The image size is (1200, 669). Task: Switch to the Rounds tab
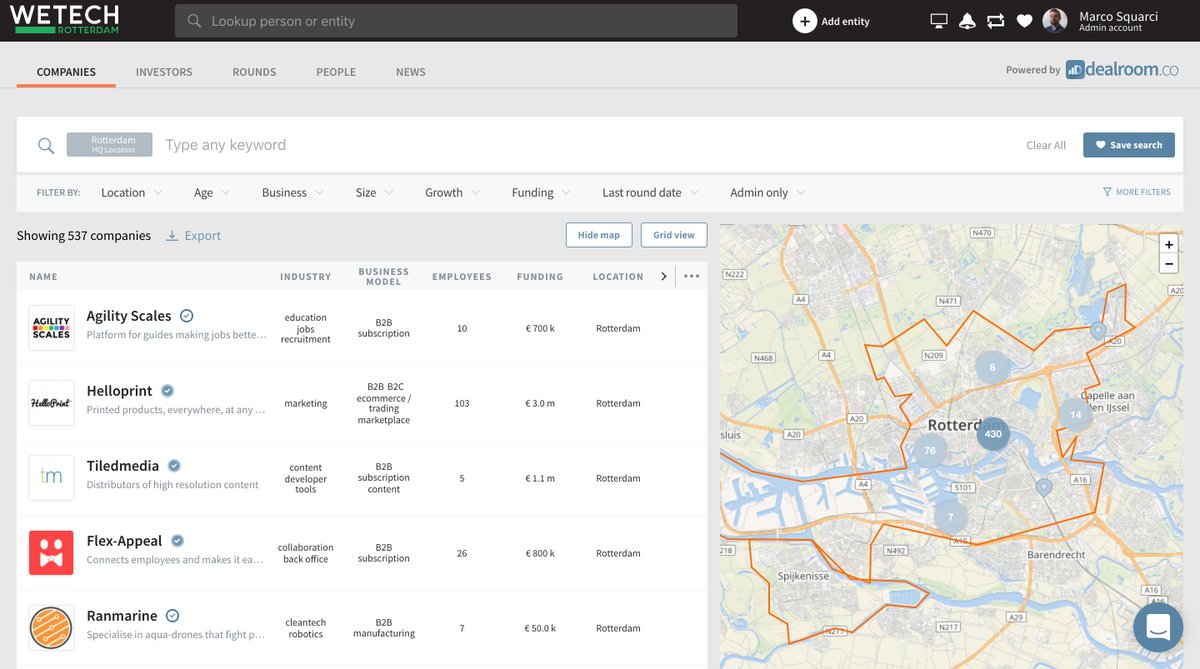pos(254,72)
